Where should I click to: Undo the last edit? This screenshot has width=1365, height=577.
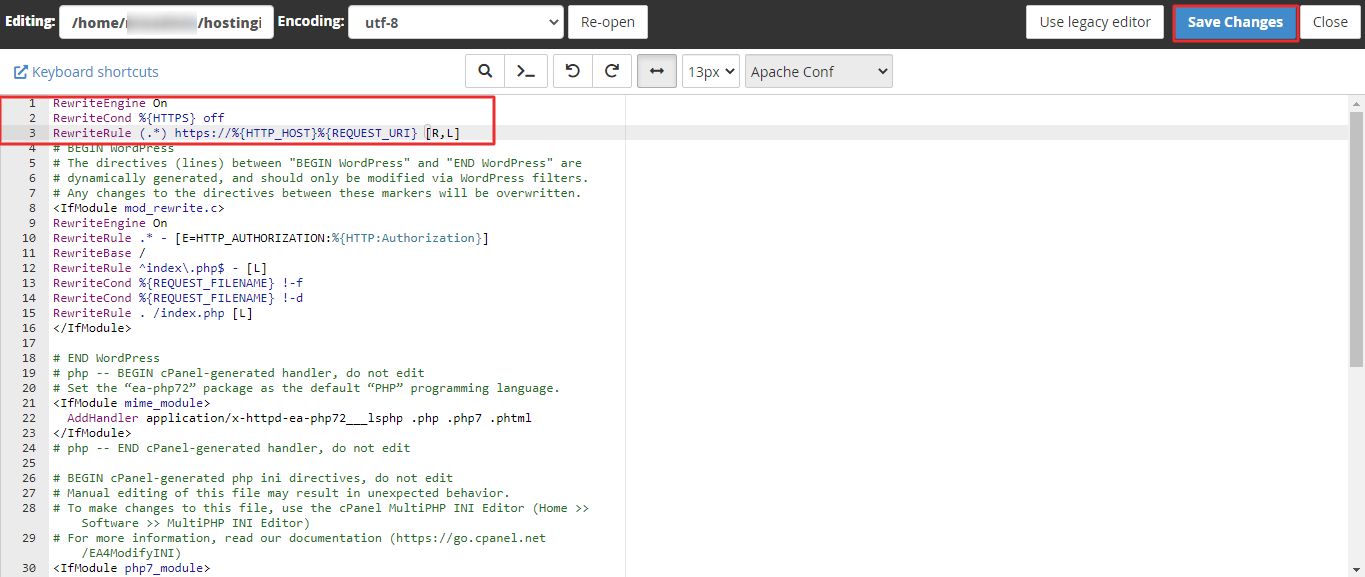point(573,71)
